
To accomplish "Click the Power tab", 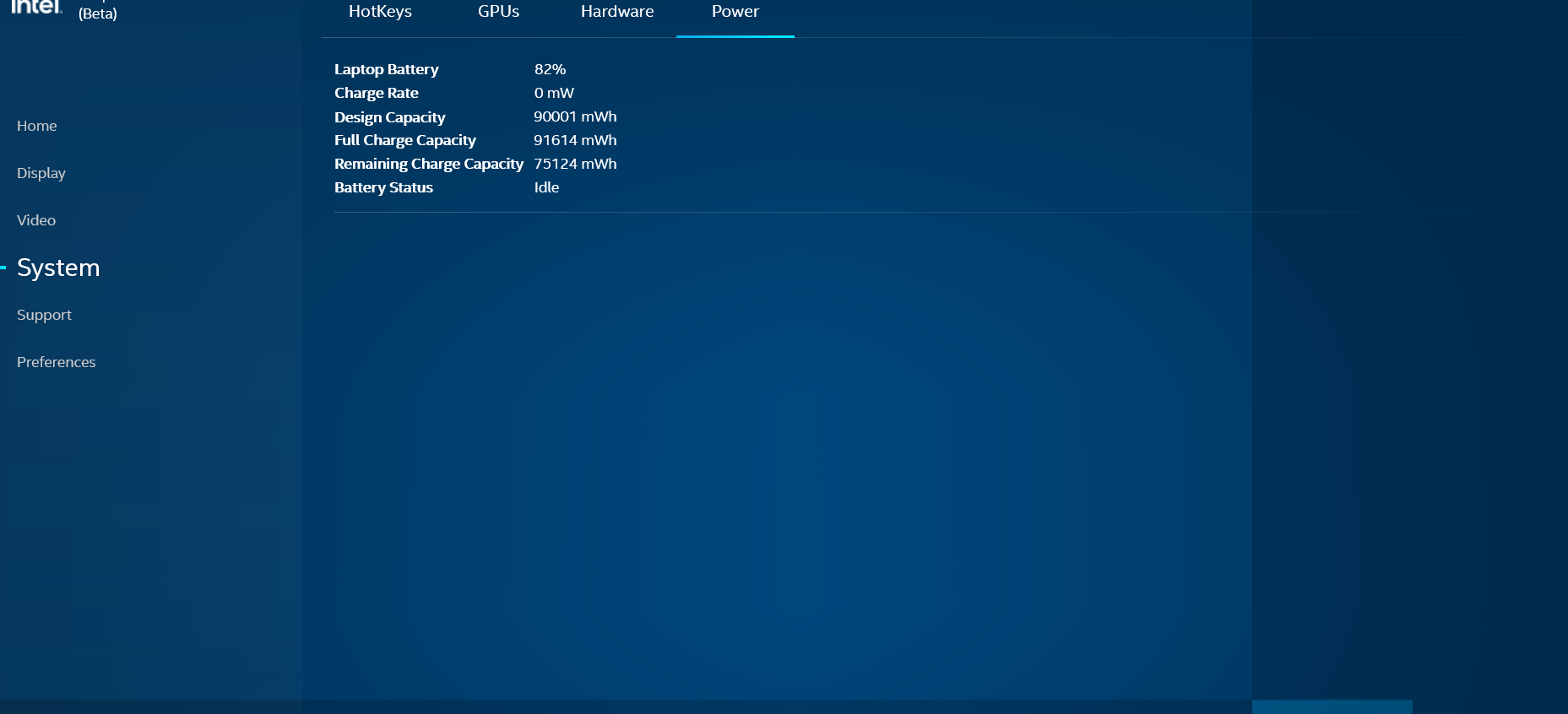I will click(735, 12).
